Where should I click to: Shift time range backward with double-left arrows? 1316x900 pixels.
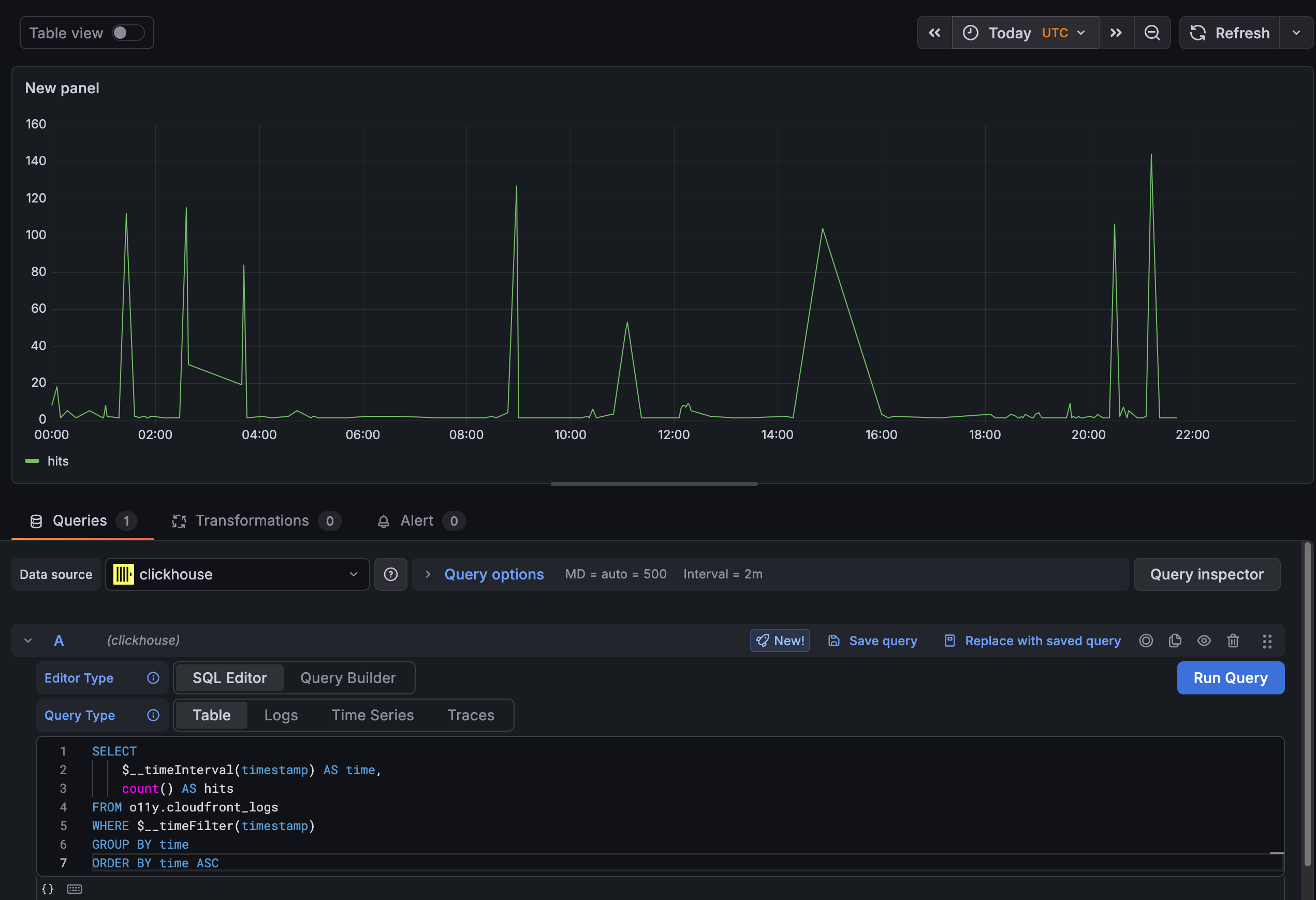coord(934,32)
